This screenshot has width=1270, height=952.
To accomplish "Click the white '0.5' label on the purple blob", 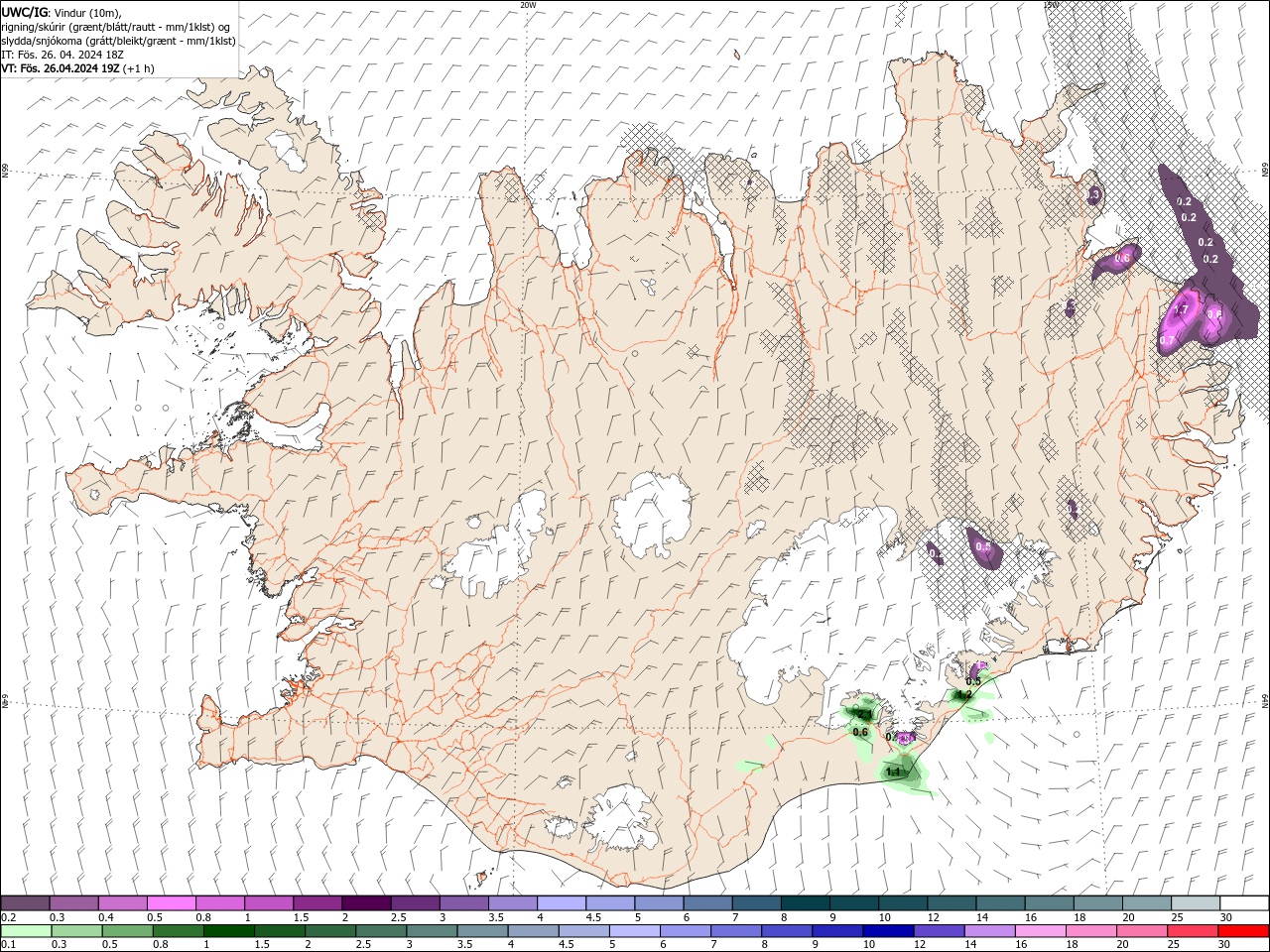I will pos(983,547).
